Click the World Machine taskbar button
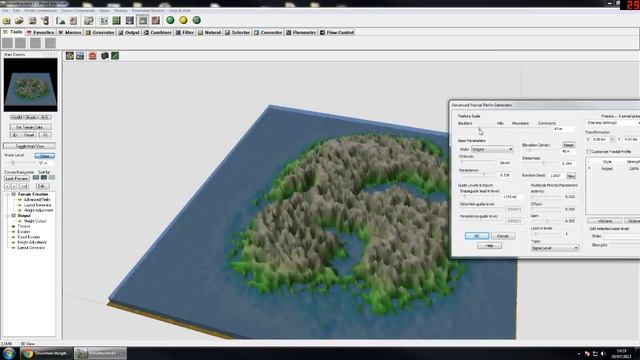 coord(100,353)
